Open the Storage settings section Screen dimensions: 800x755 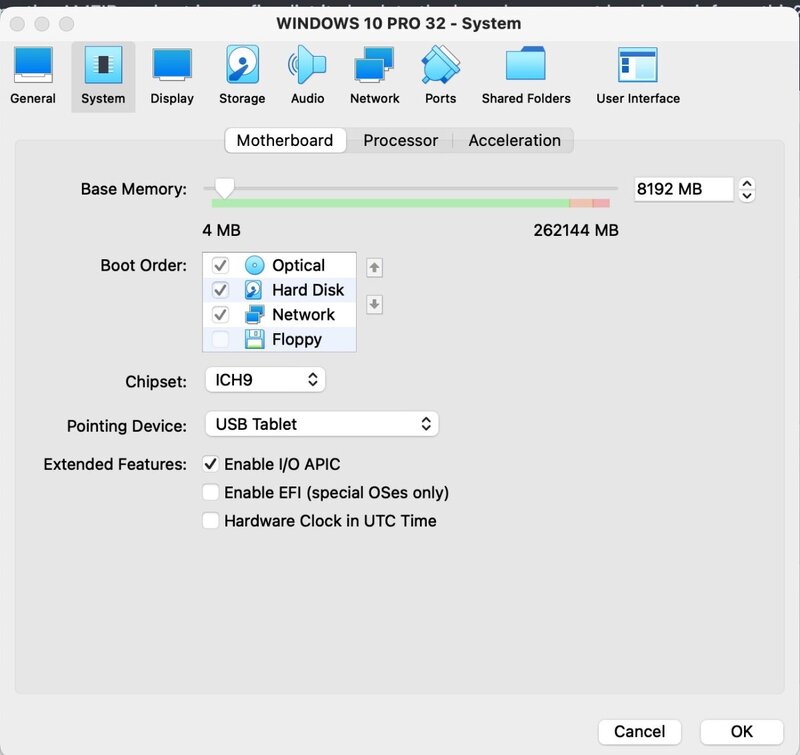point(242,76)
